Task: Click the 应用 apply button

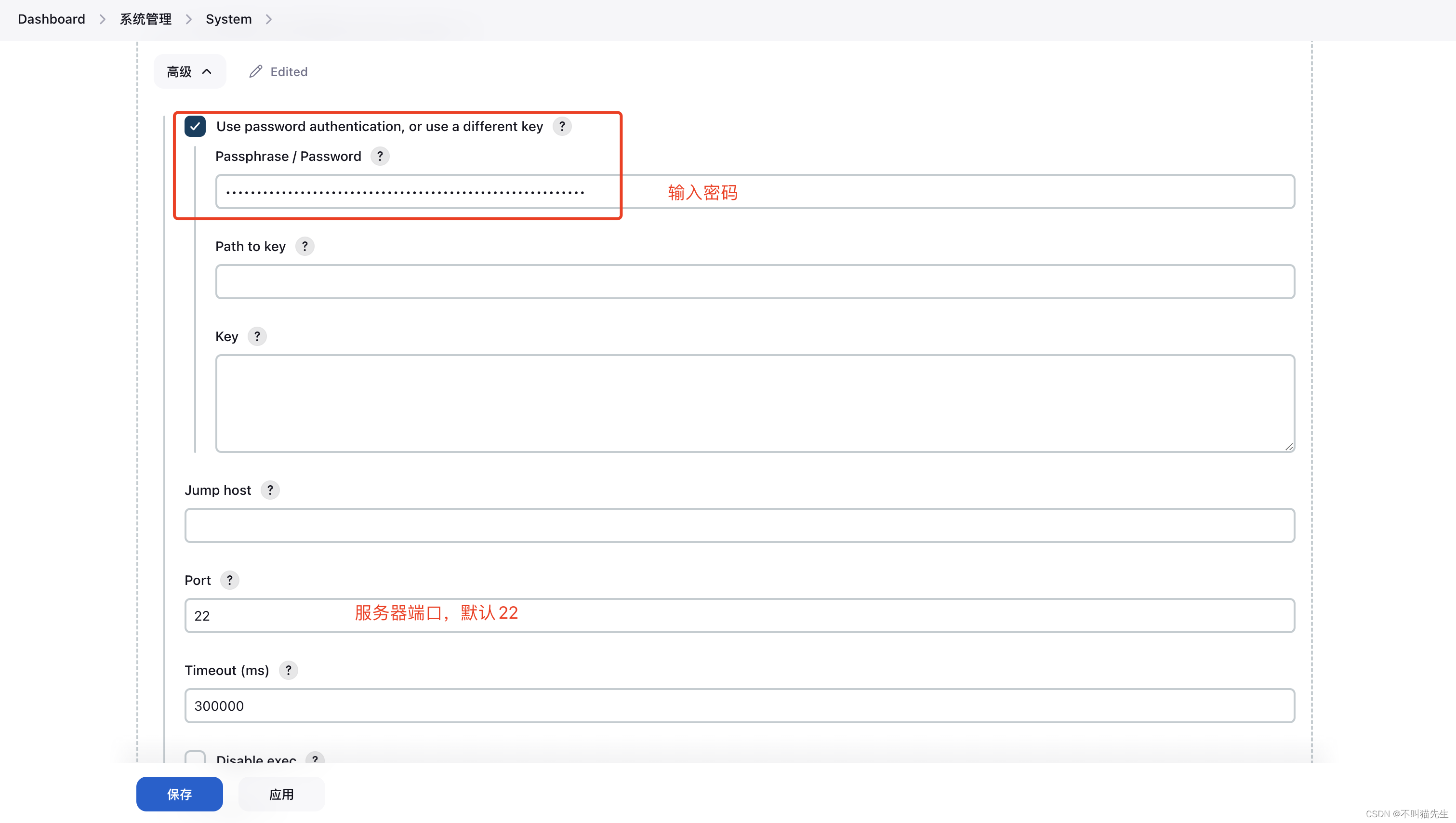Action: click(x=282, y=793)
